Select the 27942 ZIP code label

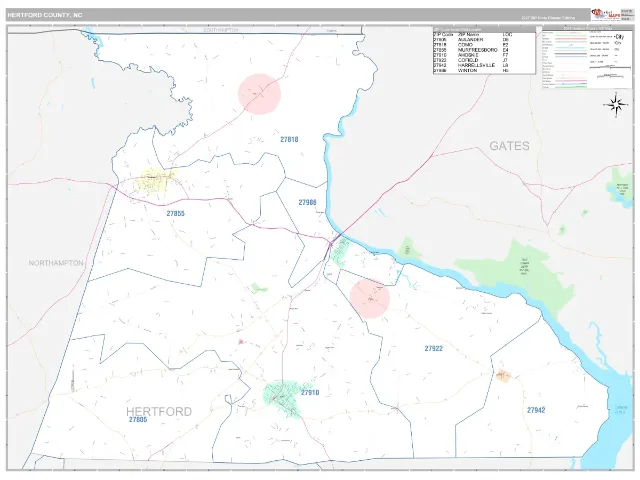(536, 410)
